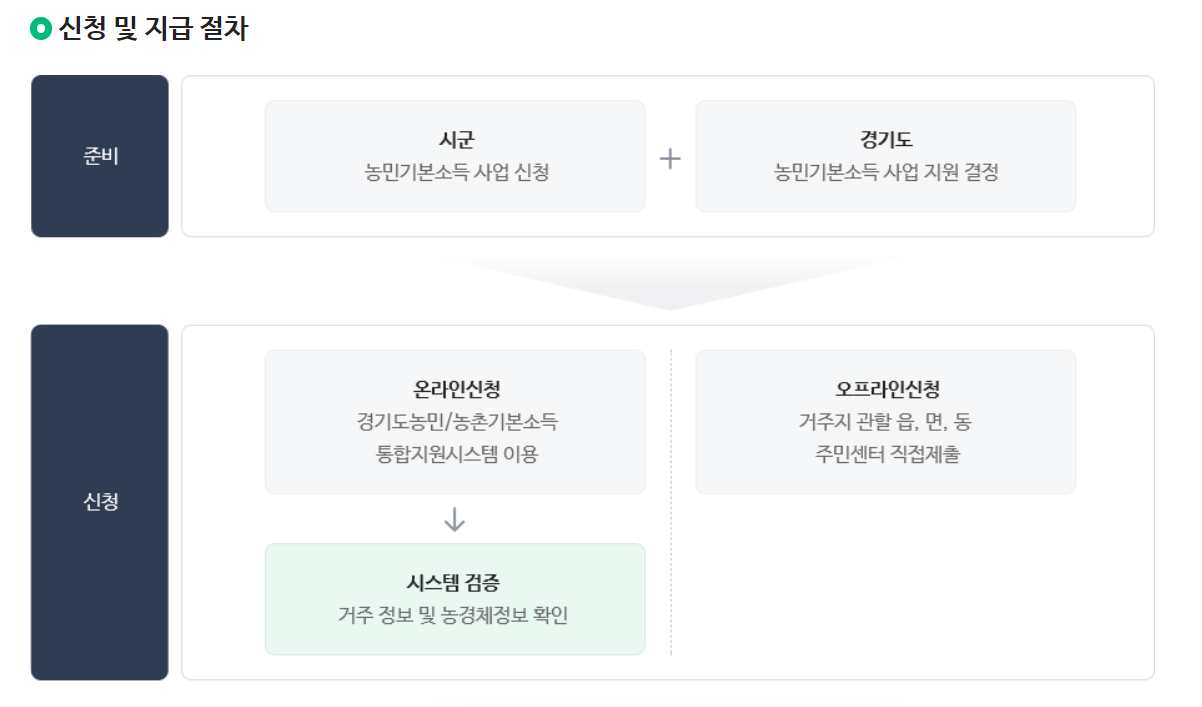Click the 시군 title text

pos(456,140)
